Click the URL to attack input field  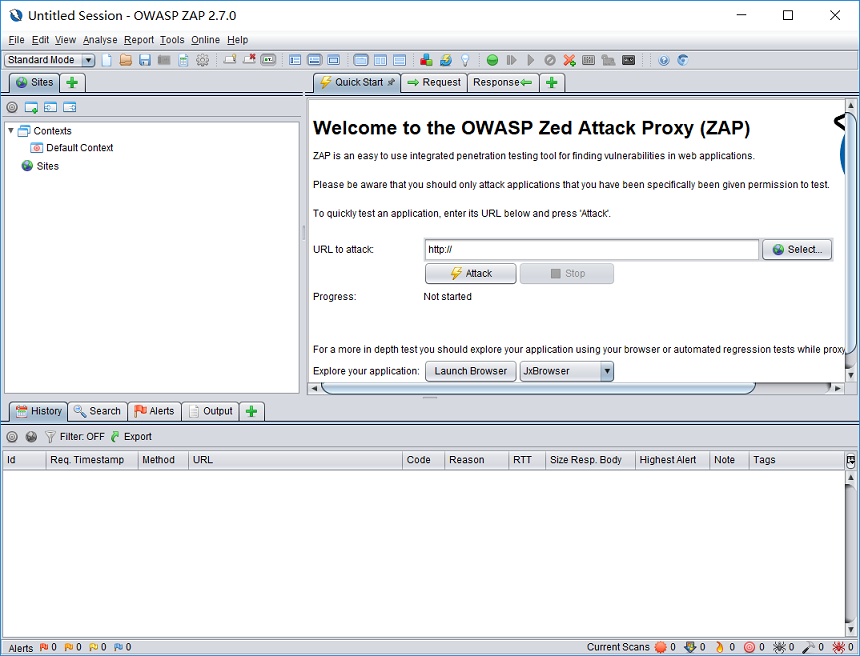click(591, 250)
